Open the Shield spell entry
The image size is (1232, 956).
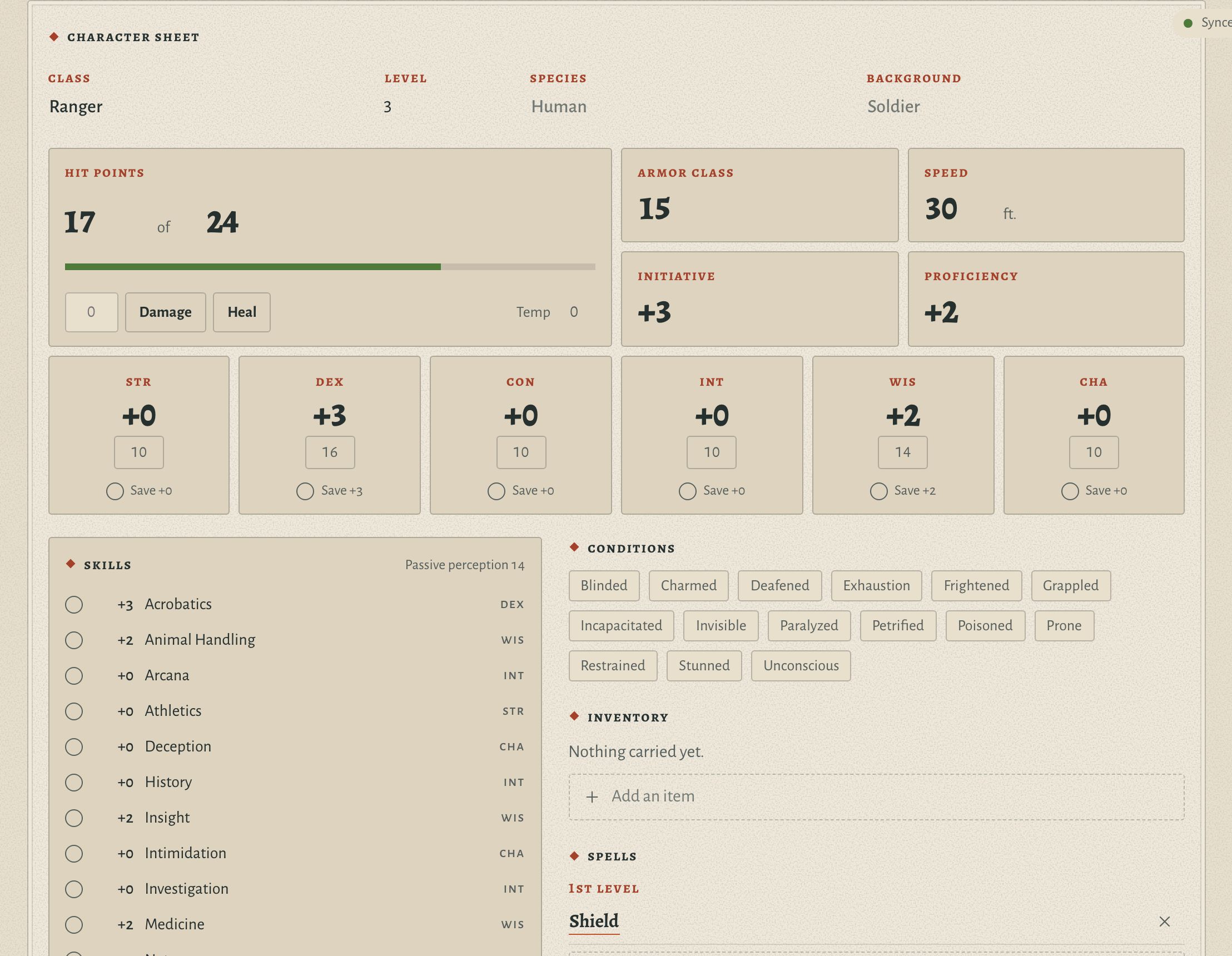(x=593, y=921)
